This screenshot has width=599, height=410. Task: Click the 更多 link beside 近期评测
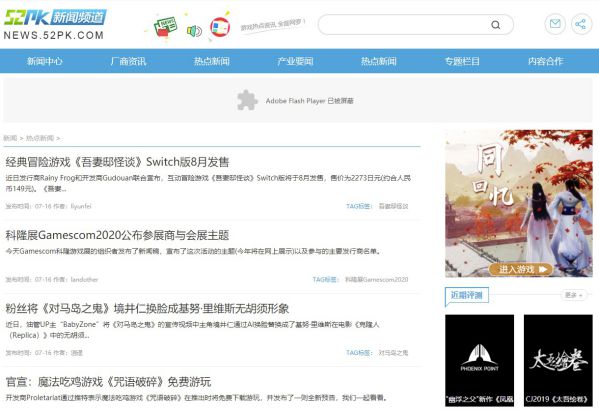click(573, 295)
